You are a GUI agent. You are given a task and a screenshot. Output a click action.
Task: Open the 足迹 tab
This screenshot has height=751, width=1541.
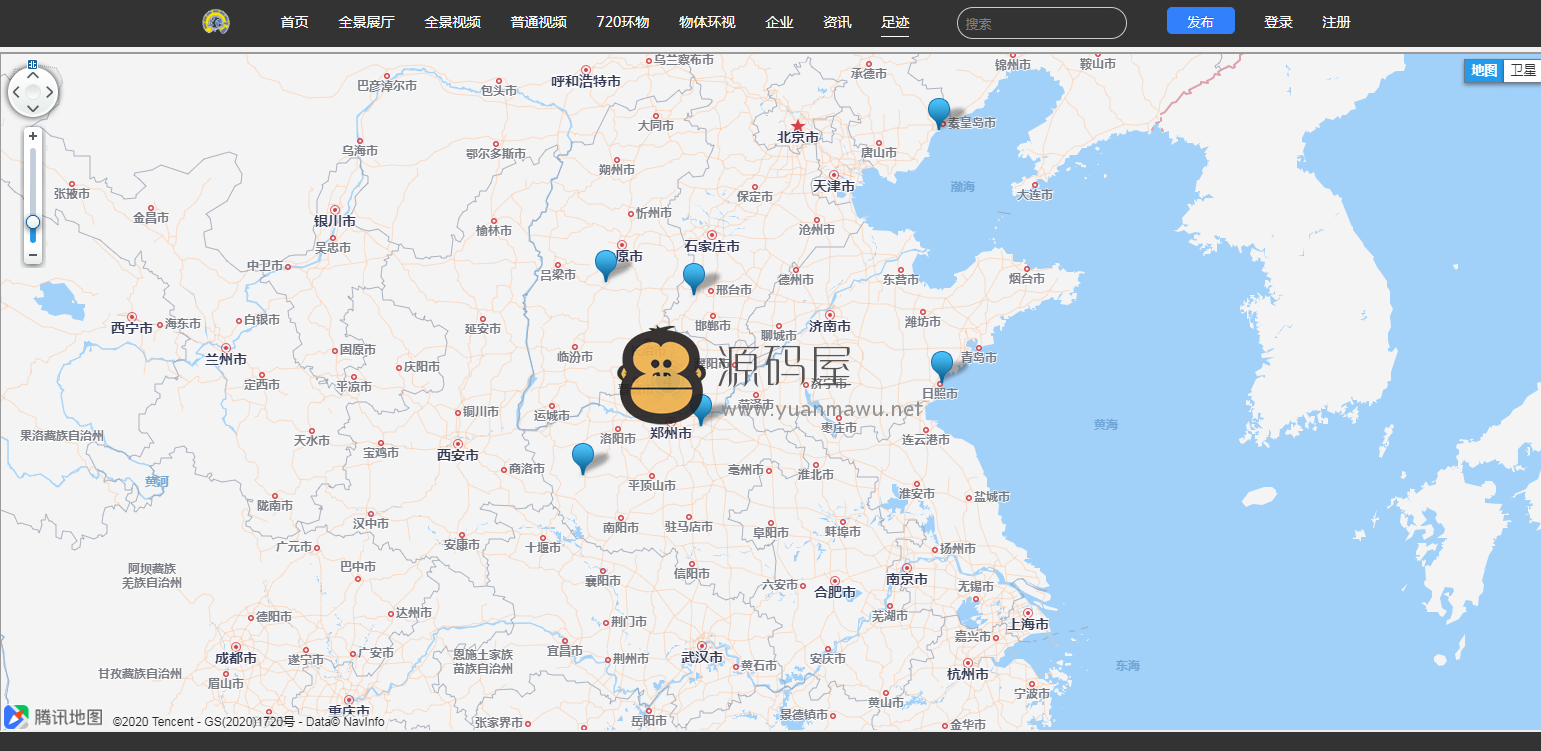[x=895, y=22]
